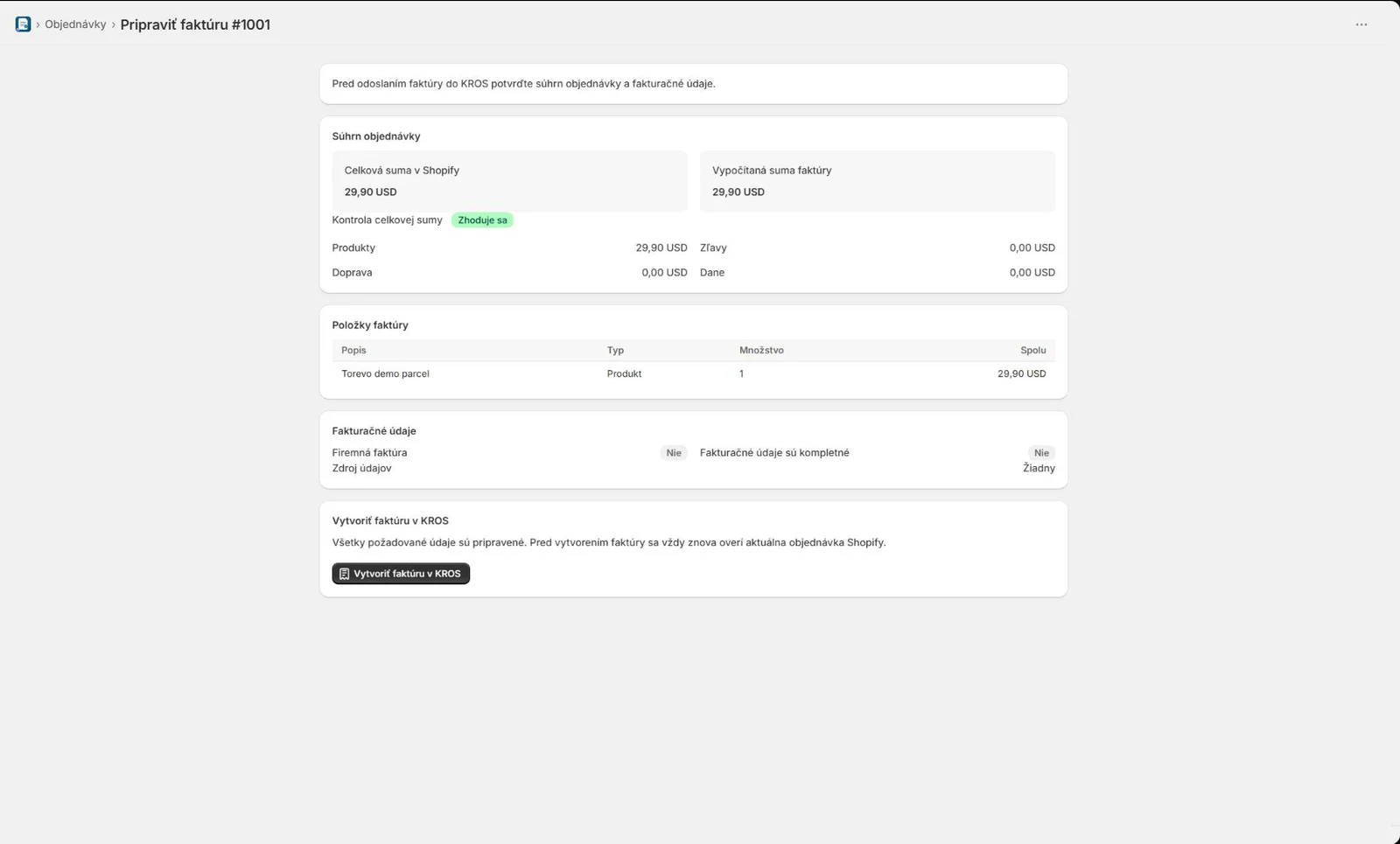Go back to Objednávky breadcrumb link
Screen dimensions: 1400x844
(75, 24)
